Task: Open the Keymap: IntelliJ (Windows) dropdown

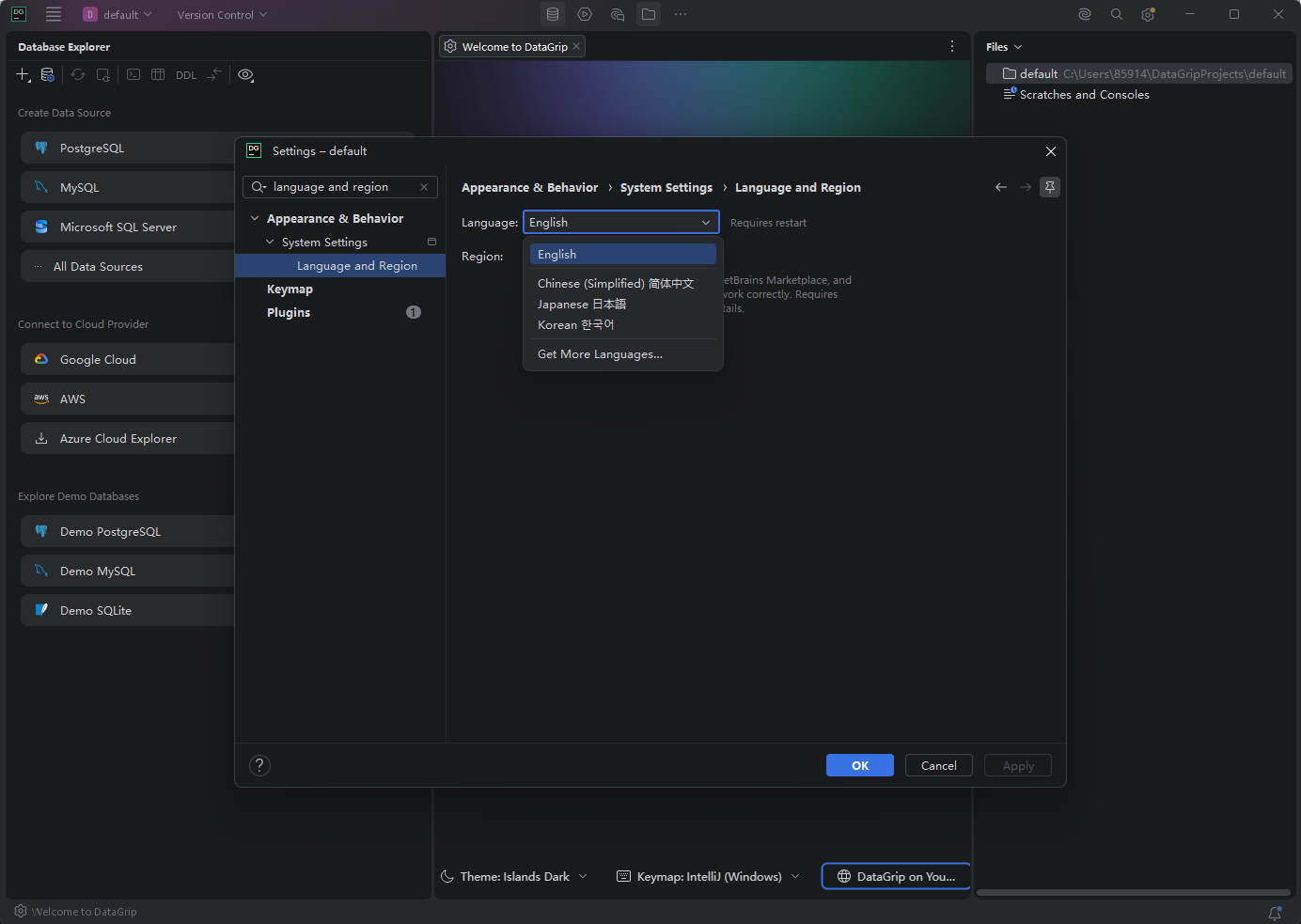Action: [709, 876]
